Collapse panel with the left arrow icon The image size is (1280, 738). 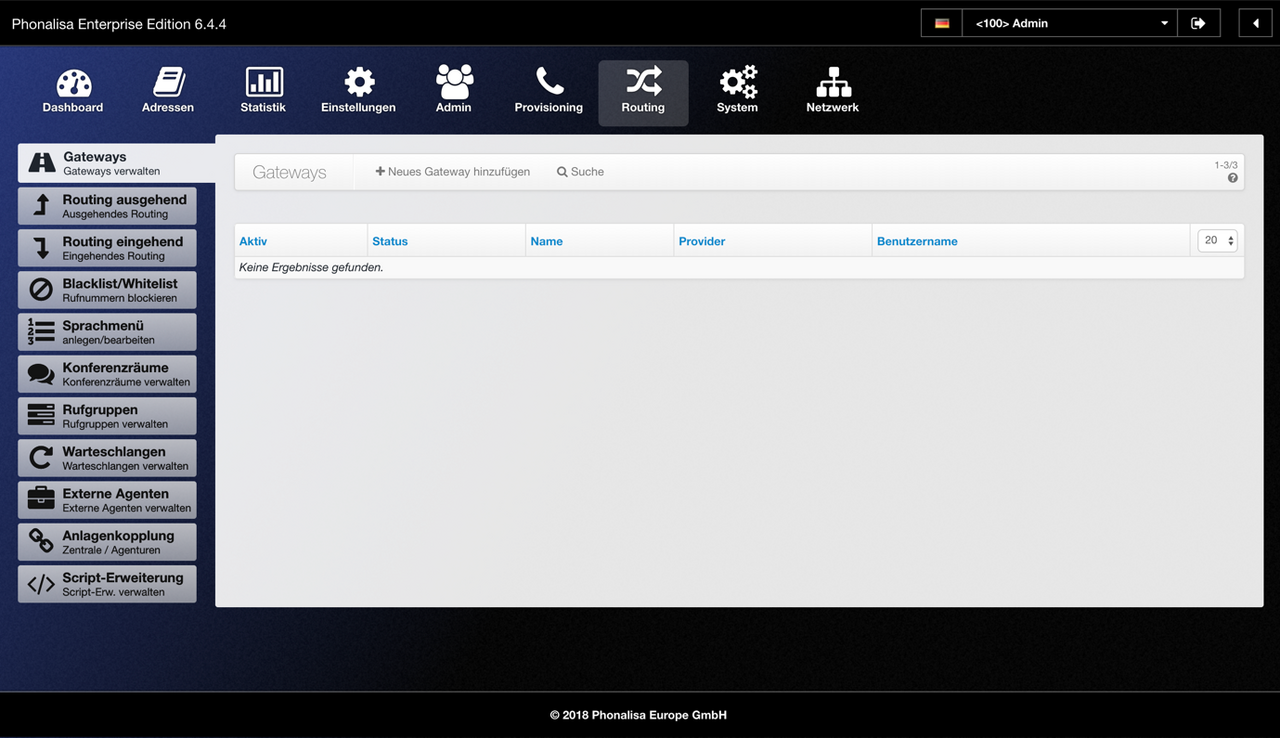[1255, 23]
